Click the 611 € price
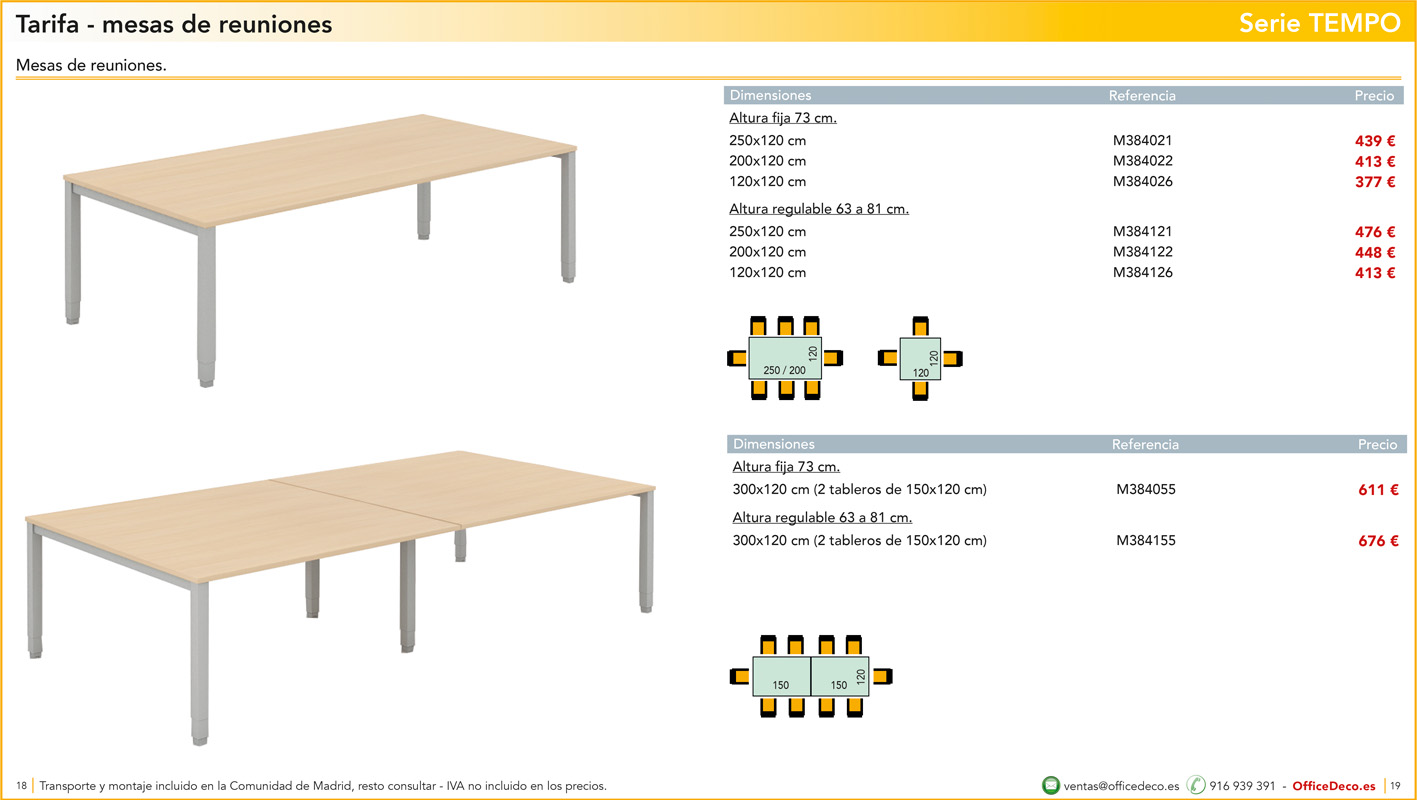Image resolution: width=1417 pixels, height=800 pixels. tap(1378, 490)
